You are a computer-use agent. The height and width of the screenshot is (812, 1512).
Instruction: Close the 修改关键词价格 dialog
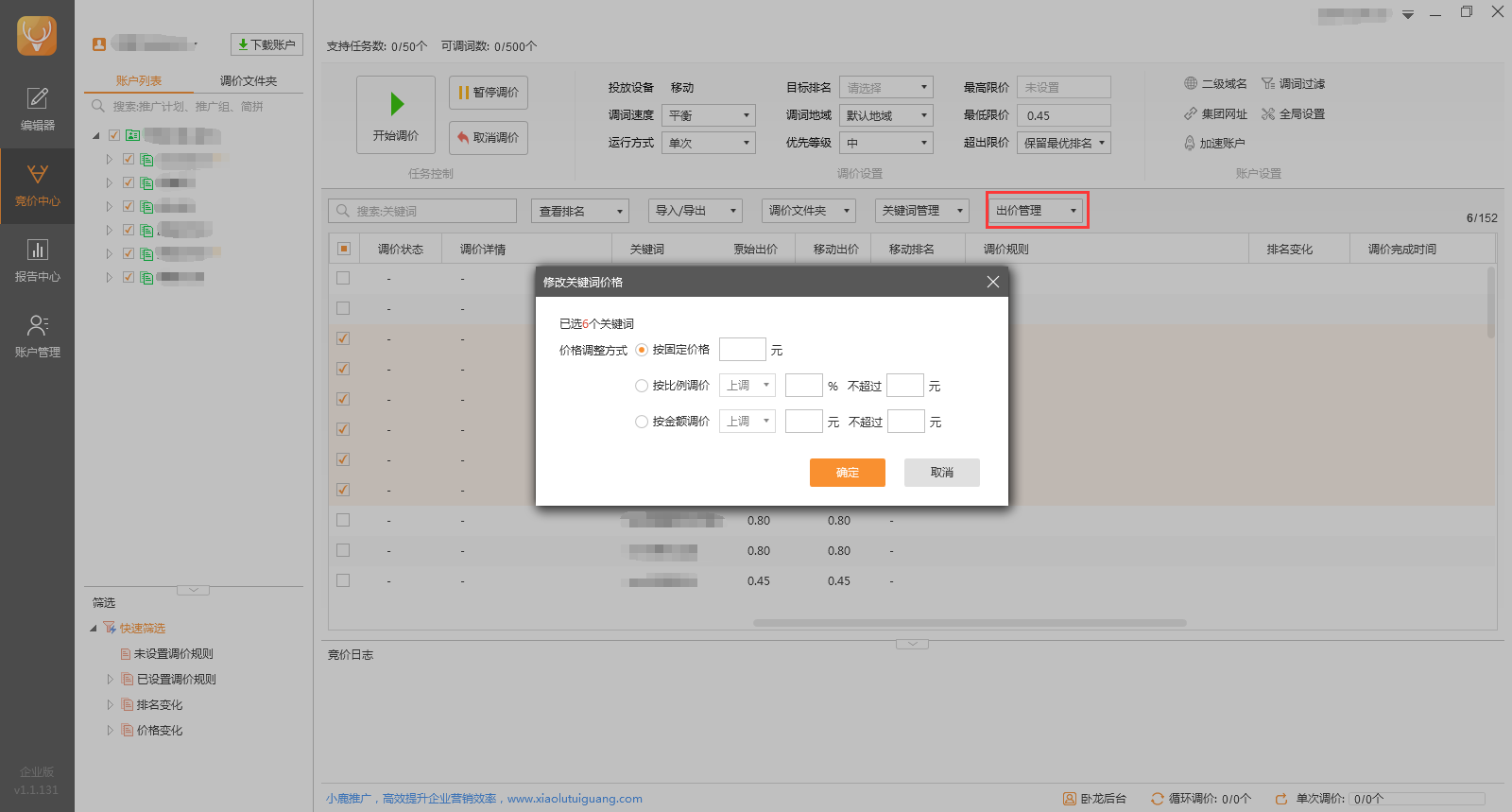tap(993, 282)
